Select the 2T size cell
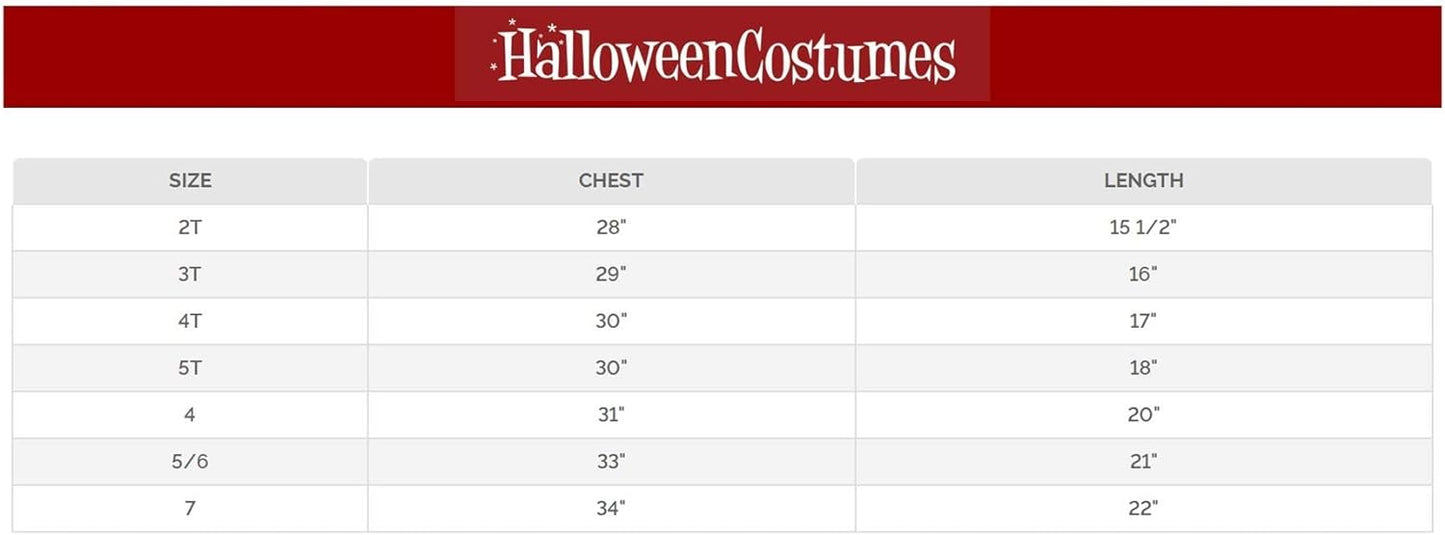This screenshot has height=535, width=1445. pos(190,227)
